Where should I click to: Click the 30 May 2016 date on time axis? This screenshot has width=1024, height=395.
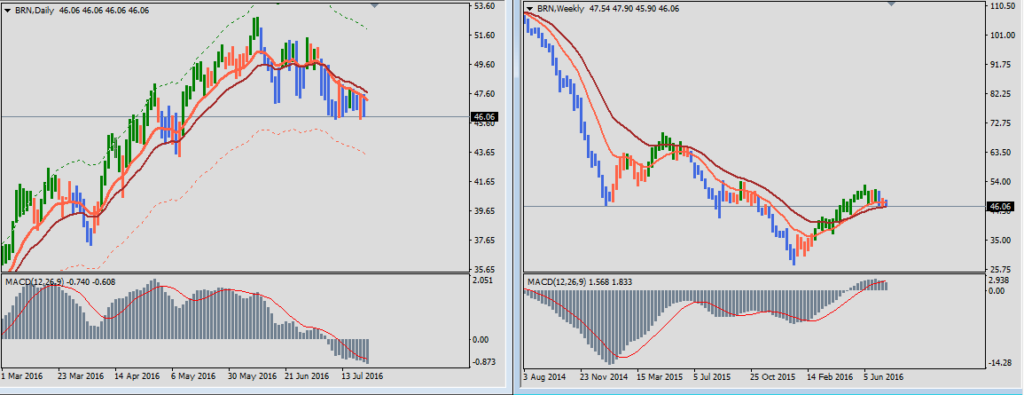tap(252, 377)
